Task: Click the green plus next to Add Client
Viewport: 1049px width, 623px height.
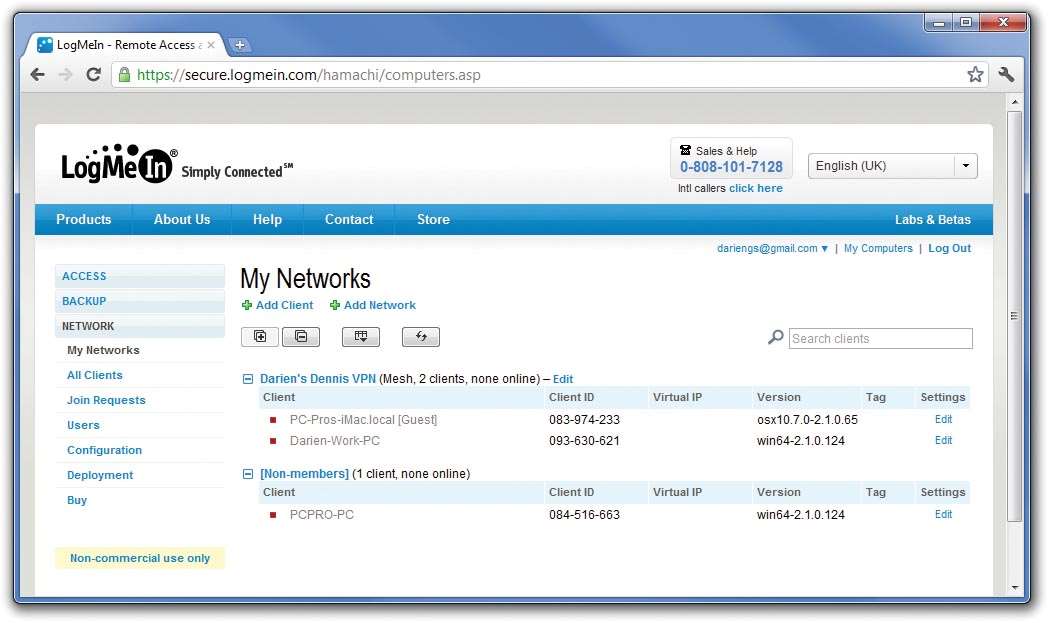Action: click(247, 305)
